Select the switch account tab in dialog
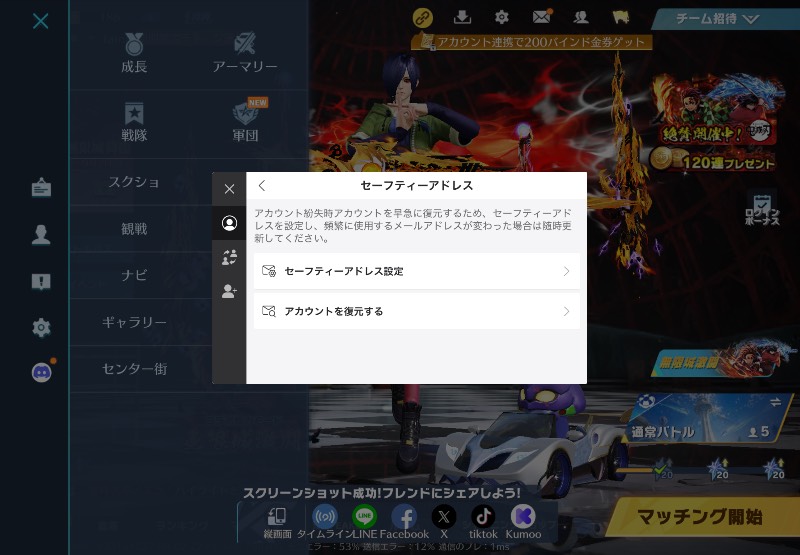The height and width of the screenshot is (555, 800). 229,257
